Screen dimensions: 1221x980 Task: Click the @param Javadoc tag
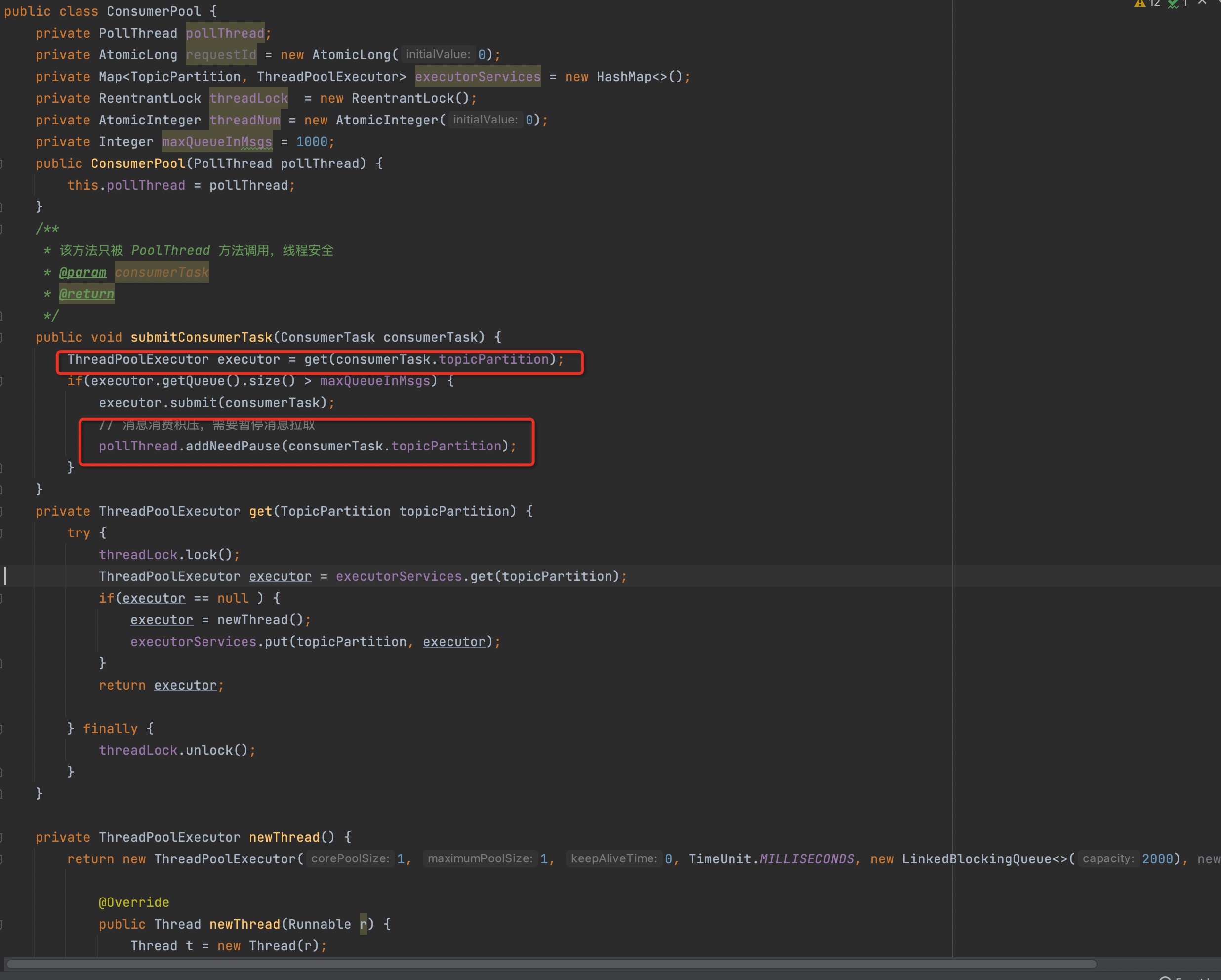pos(82,273)
